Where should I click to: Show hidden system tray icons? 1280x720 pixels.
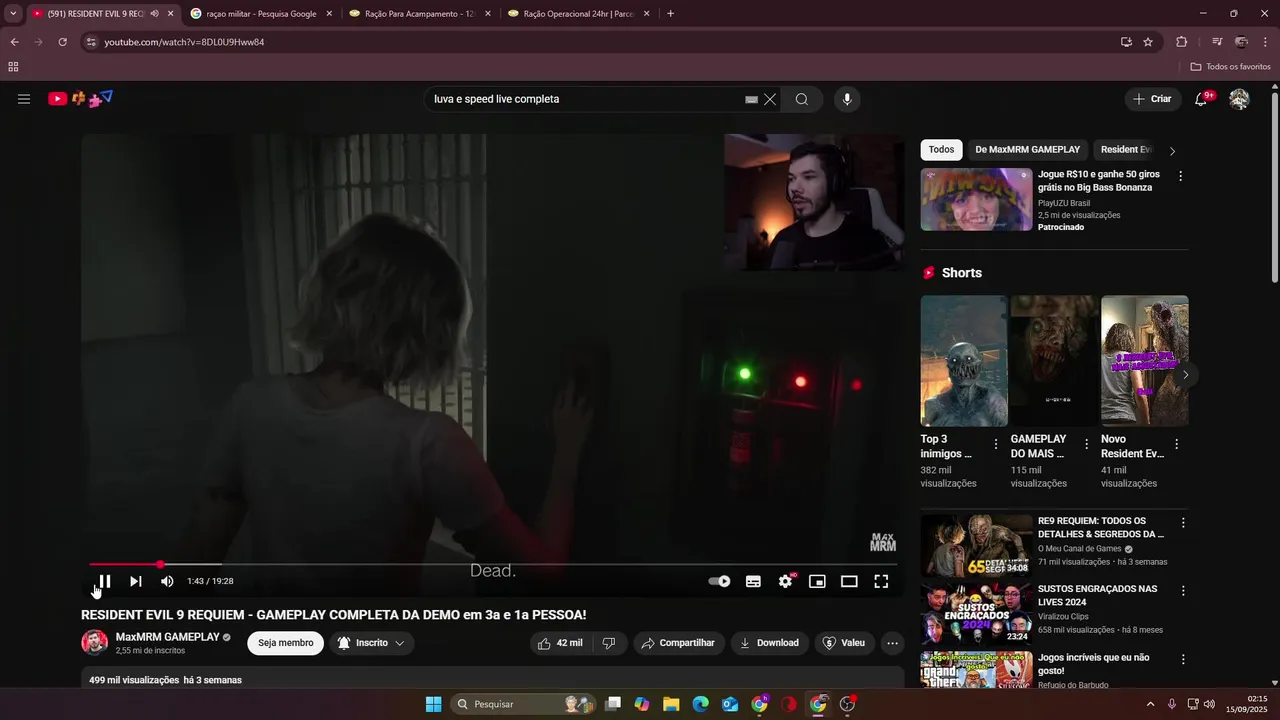[x=1150, y=704]
